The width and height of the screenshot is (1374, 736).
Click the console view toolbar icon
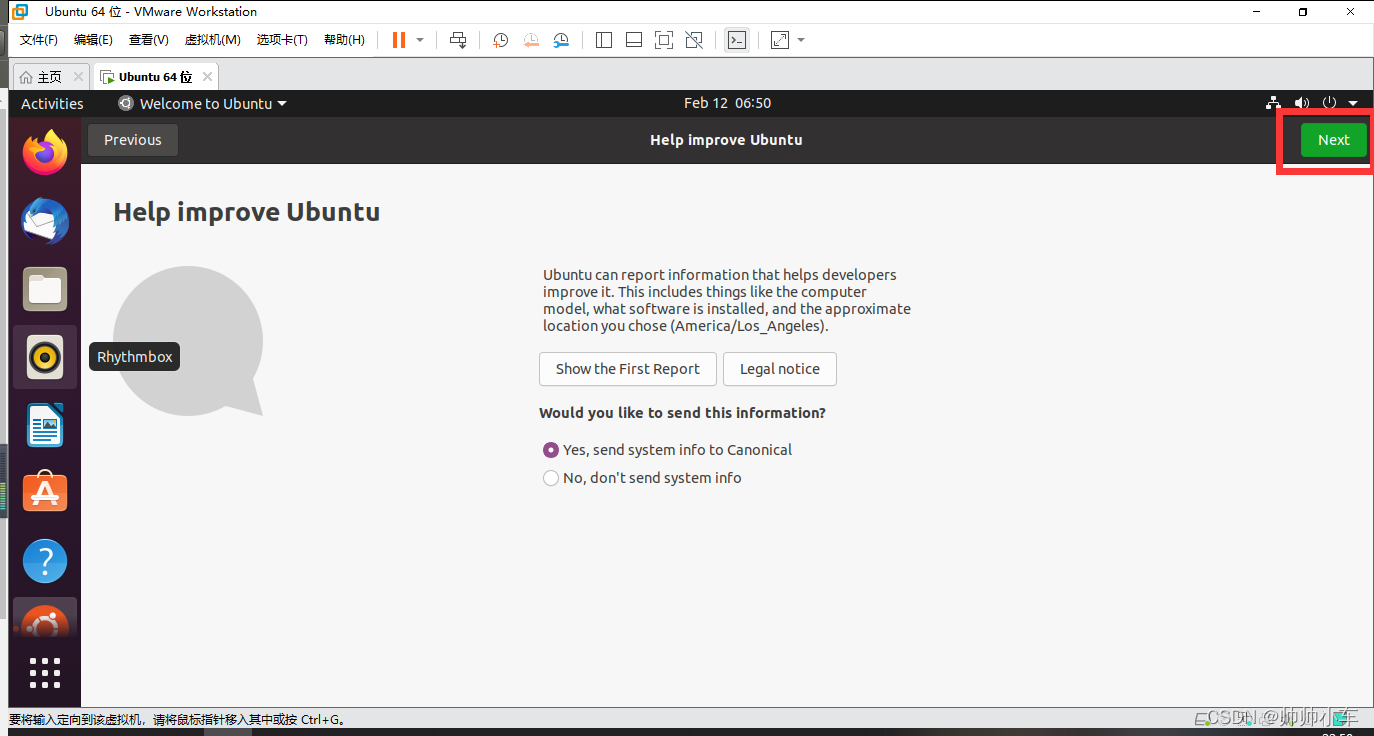[x=737, y=40]
